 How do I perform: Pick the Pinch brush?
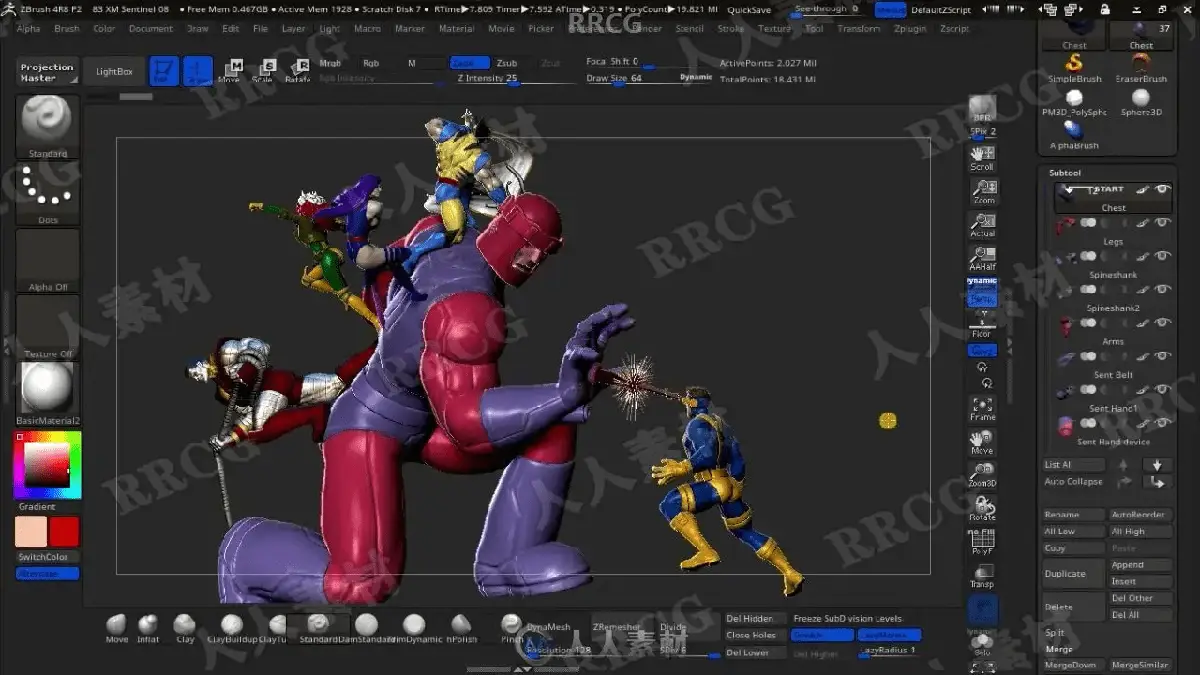[x=511, y=628]
